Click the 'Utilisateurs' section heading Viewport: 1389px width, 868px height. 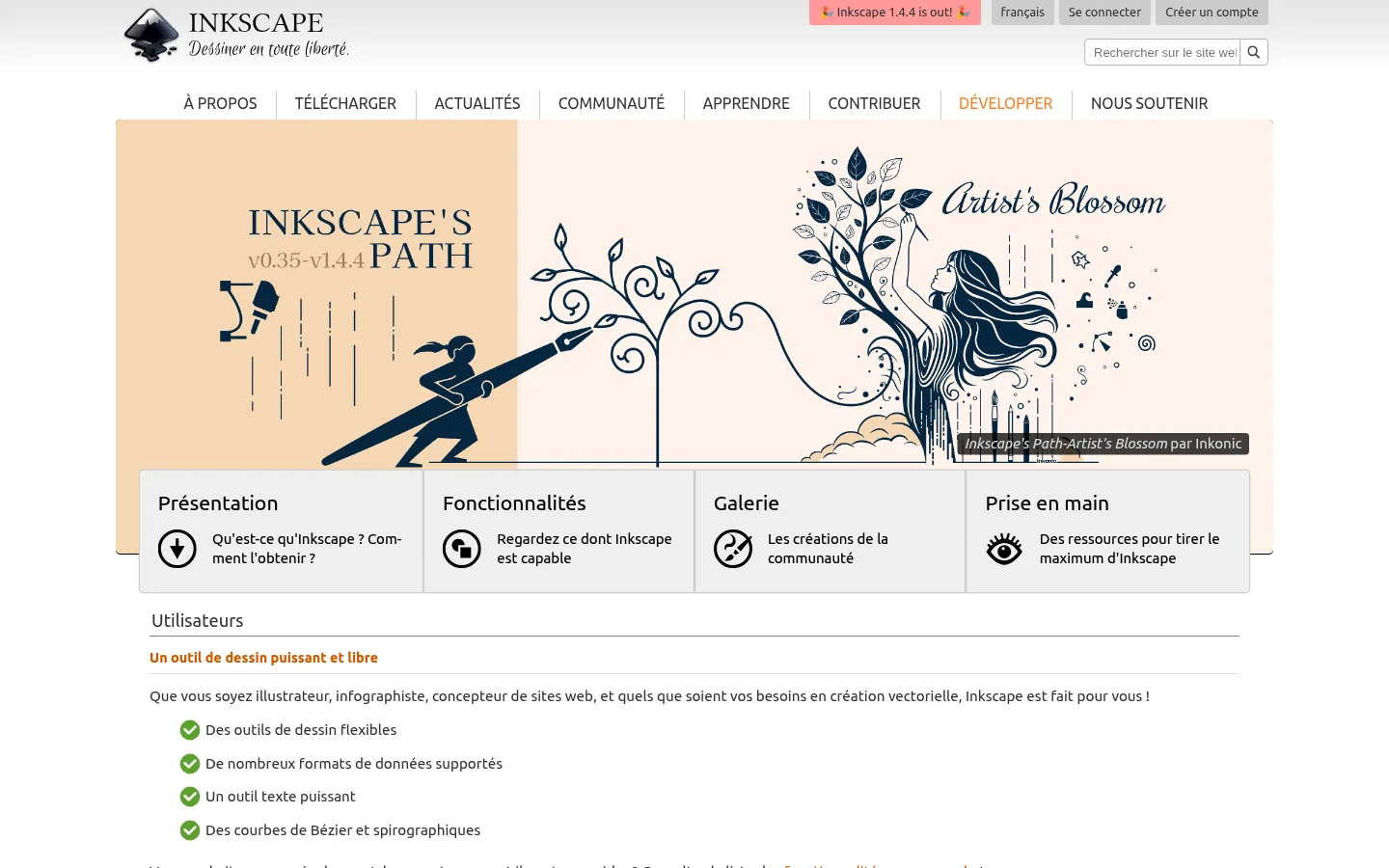pyautogui.click(x=198, y=621)
